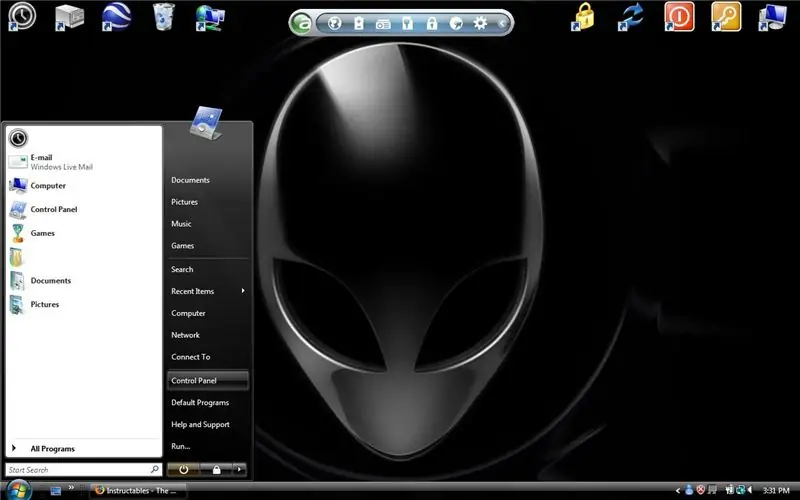The width and height of the screenshot is (800, 500).
Task: Open Connect To in the Start menu
Action: point(208,357)
